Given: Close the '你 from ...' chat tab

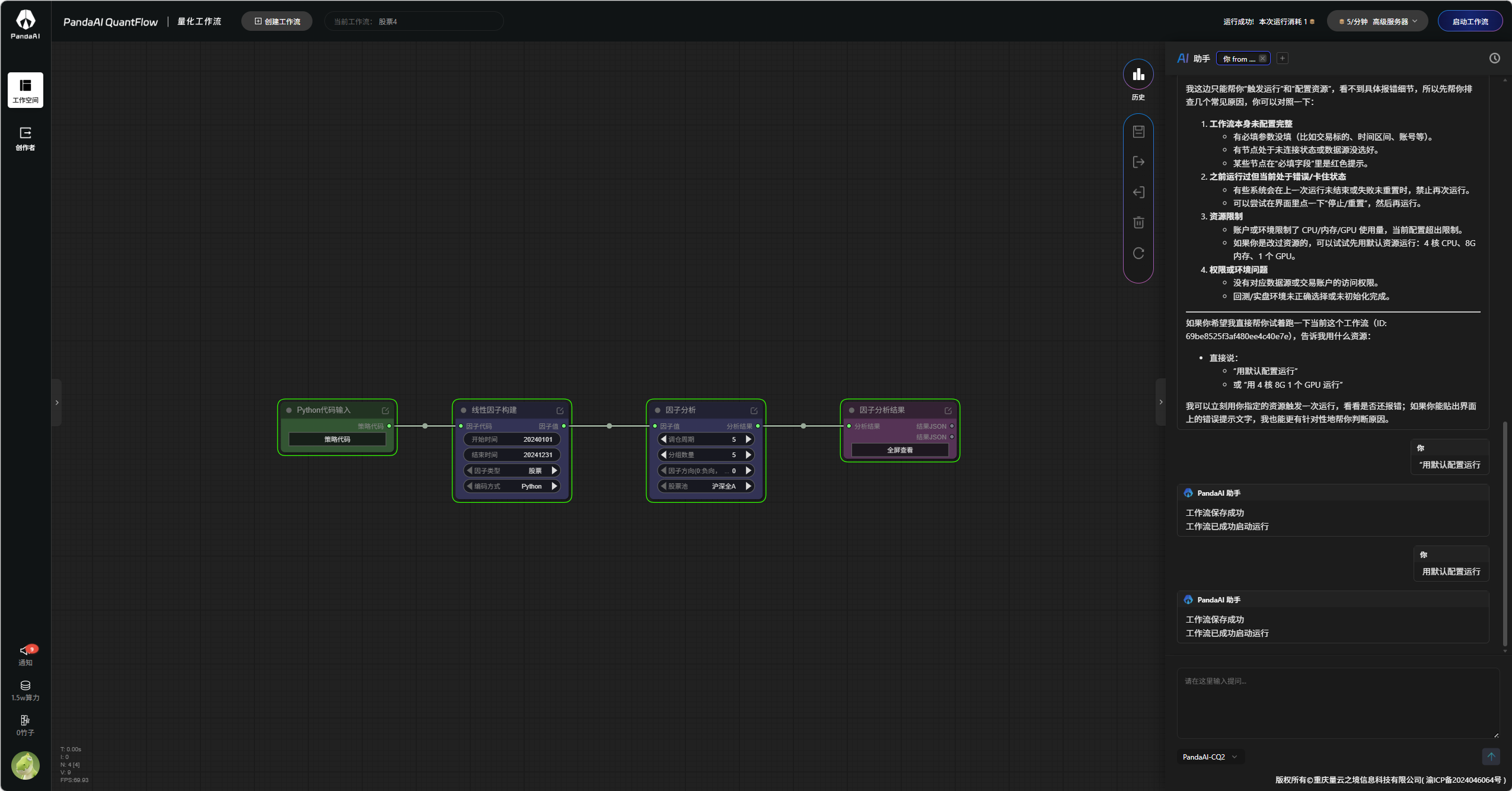Looking at the screenshot, I should pyautogui.click(x=1262, y=59).
